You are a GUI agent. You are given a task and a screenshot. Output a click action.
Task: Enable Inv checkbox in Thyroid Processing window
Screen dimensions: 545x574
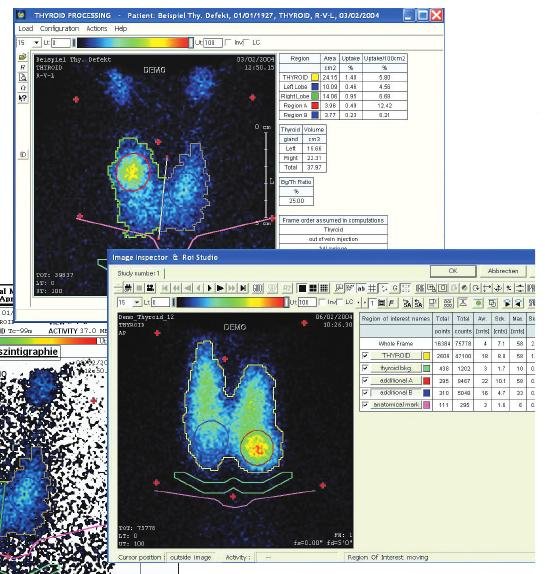click(228, 42)
